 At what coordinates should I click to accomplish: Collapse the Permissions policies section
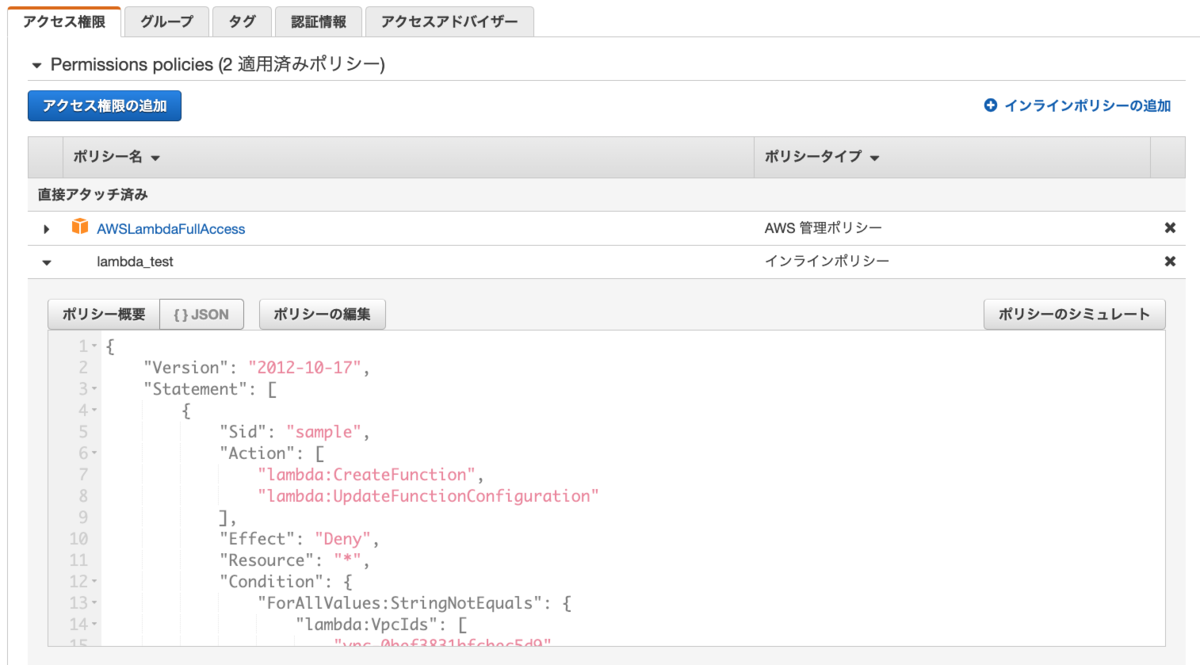(x=38, y=65)
